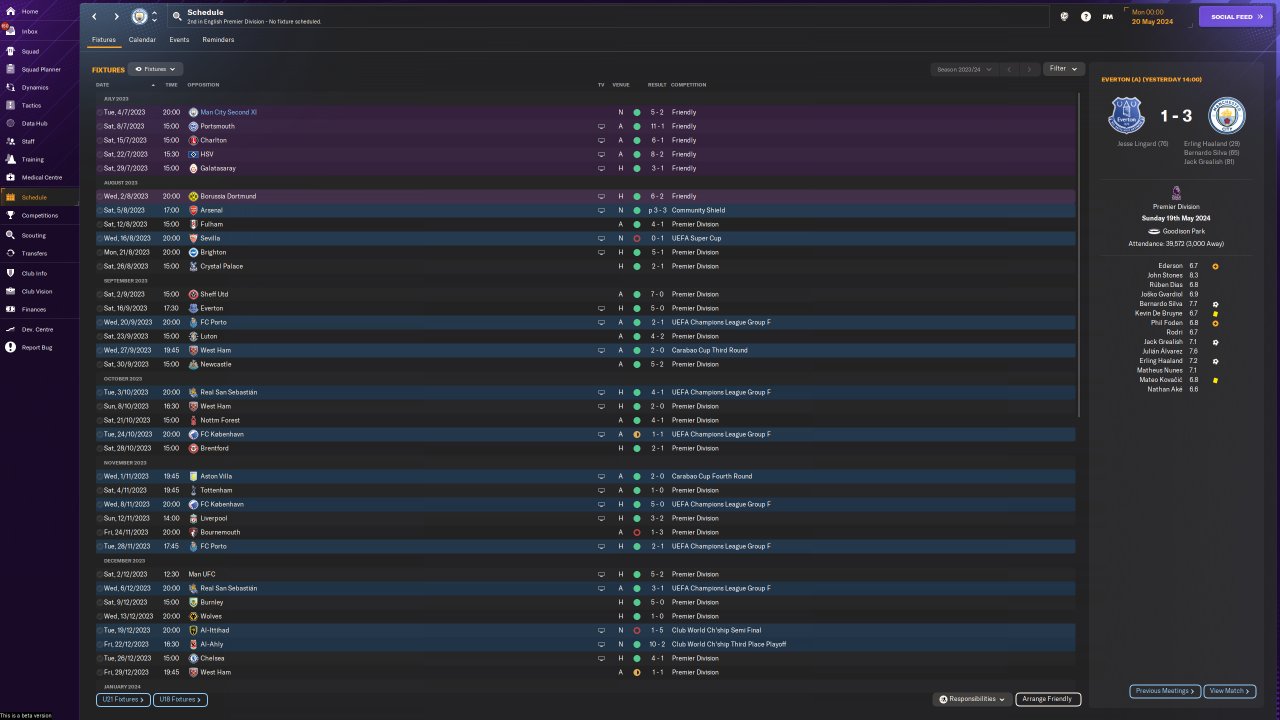
Task: Open U18 Fixtures
Action: [181, 699]
